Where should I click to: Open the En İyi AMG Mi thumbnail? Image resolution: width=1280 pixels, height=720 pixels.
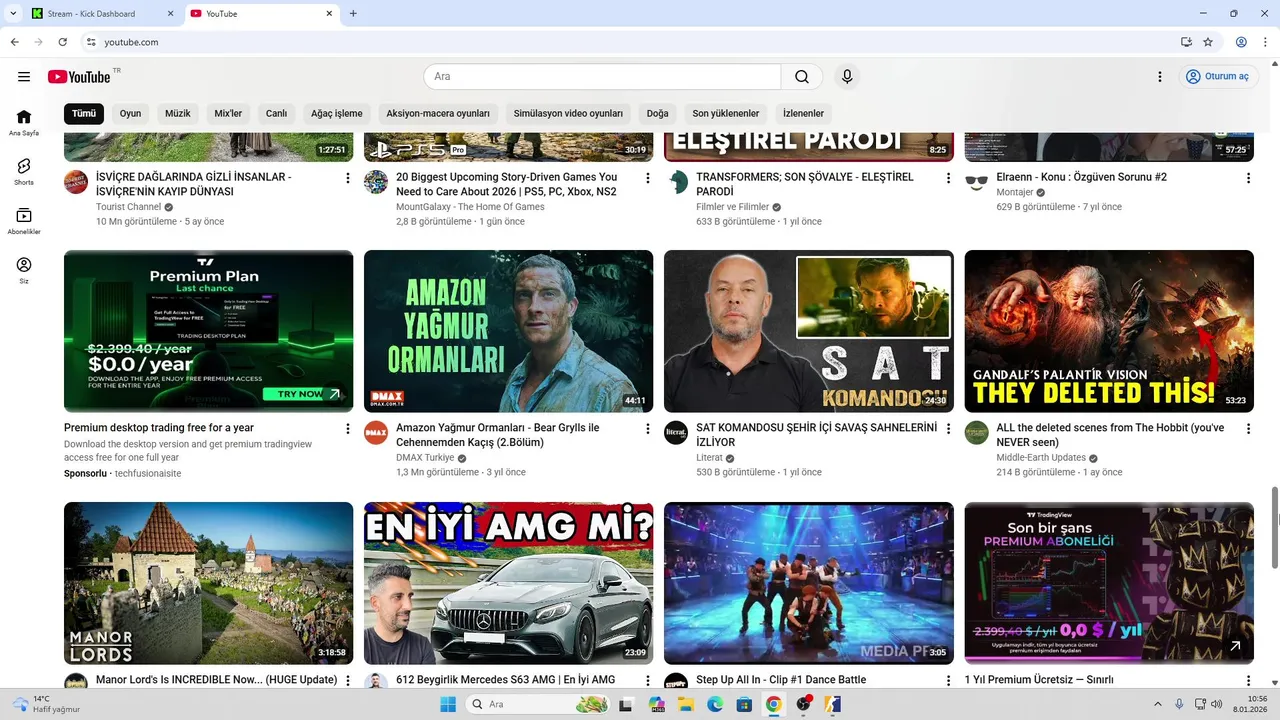click(508, 583)
